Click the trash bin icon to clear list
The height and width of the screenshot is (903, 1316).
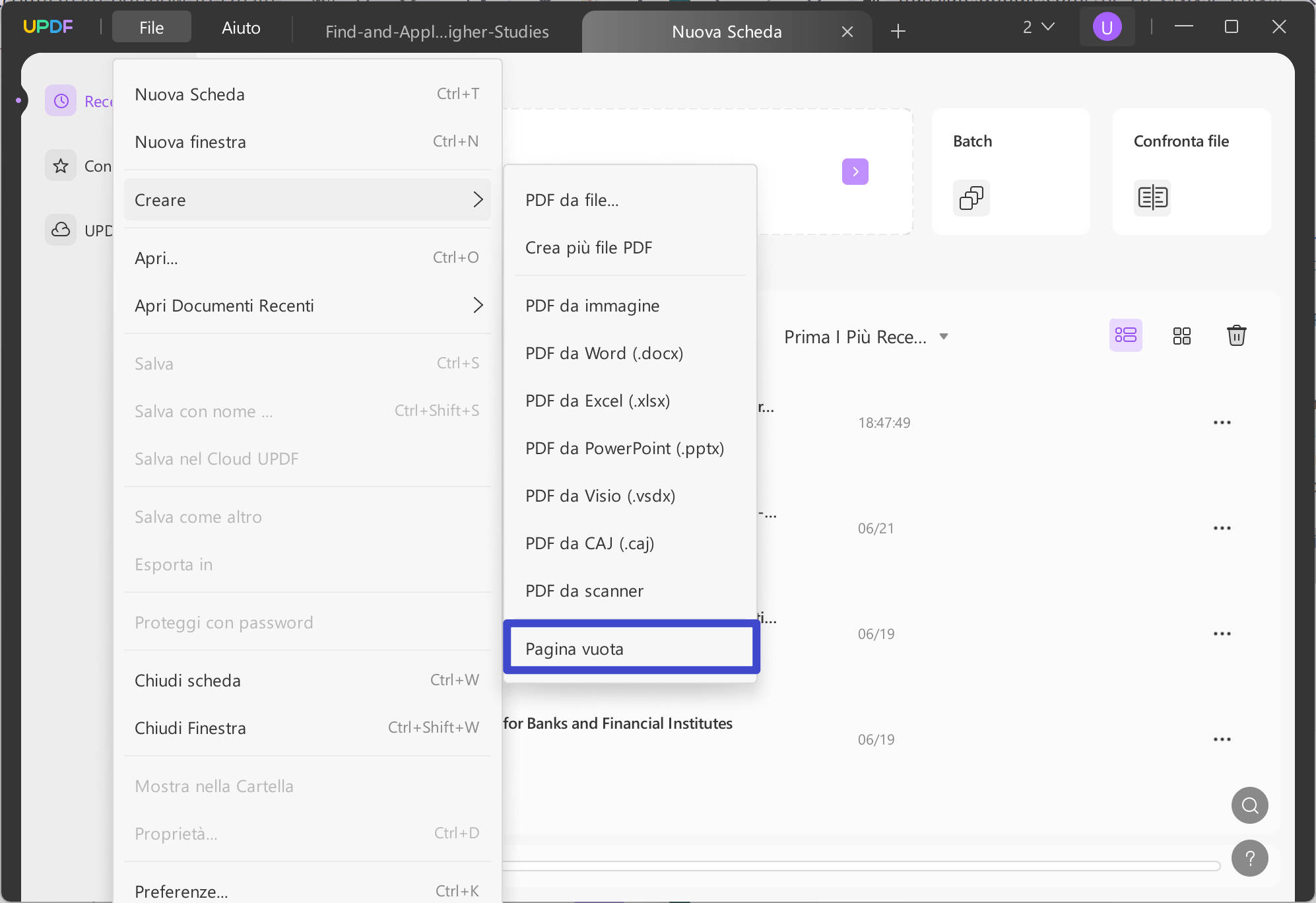click(x=1236, y=335)
